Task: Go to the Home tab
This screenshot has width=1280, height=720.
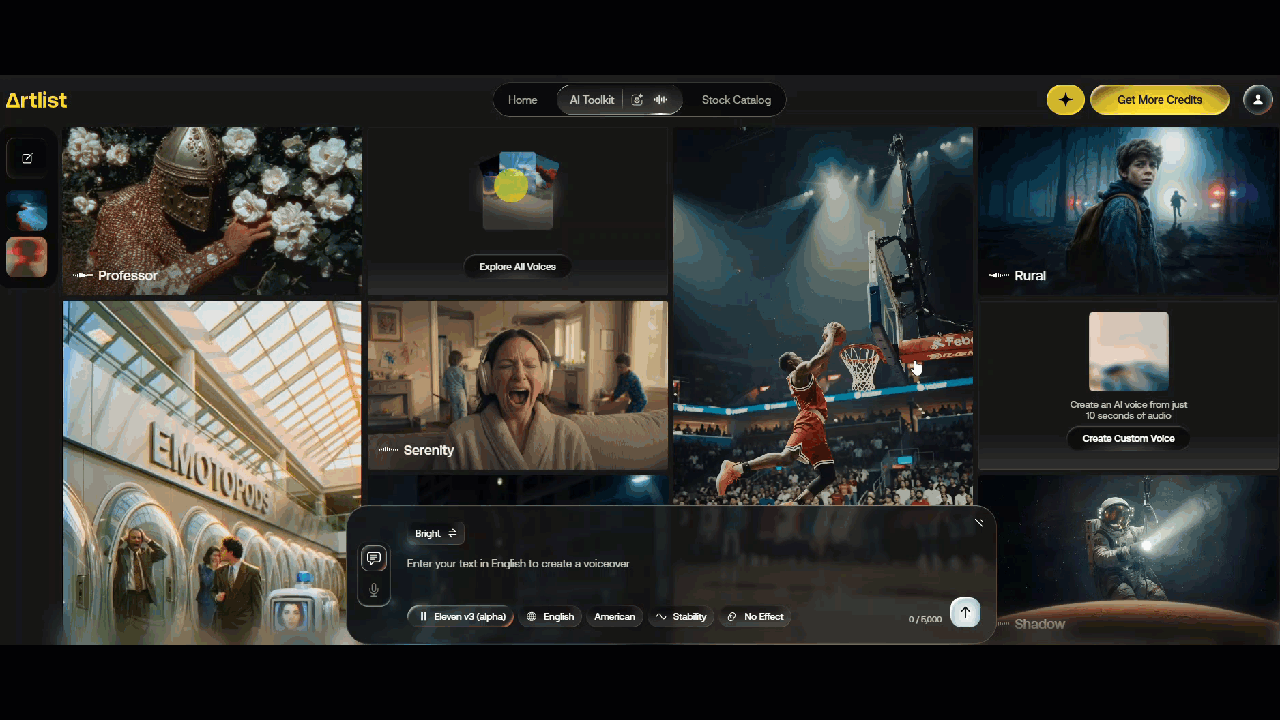Action: point(522,100)
